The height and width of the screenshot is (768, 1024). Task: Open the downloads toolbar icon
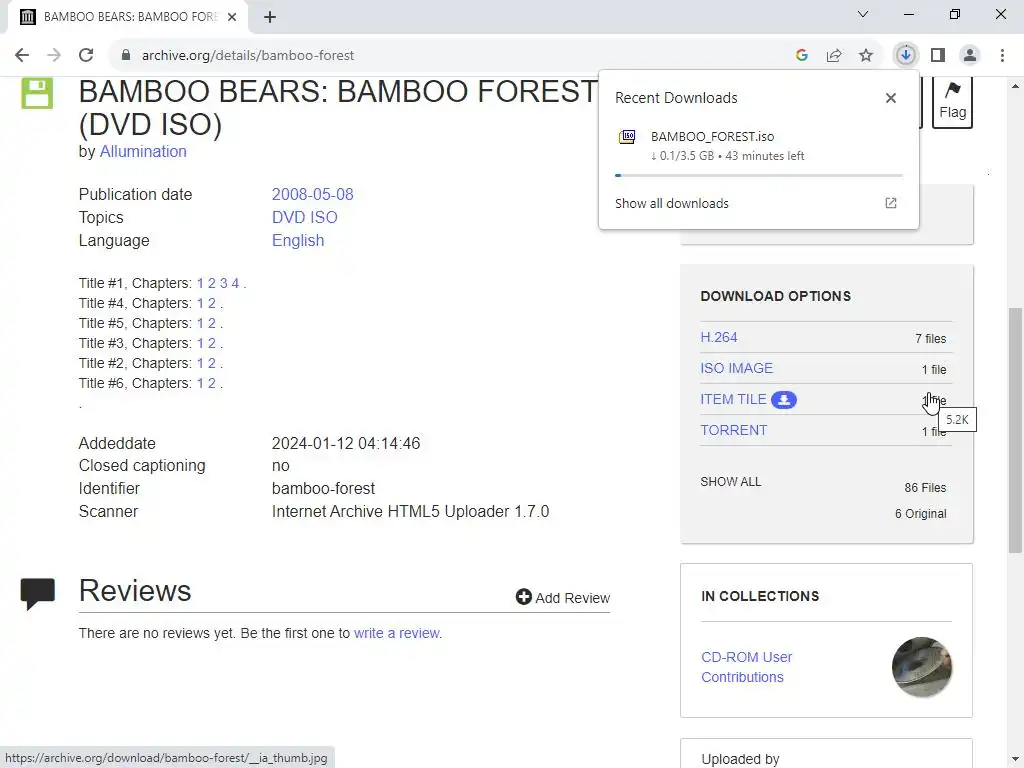click(x=906, y=56)
